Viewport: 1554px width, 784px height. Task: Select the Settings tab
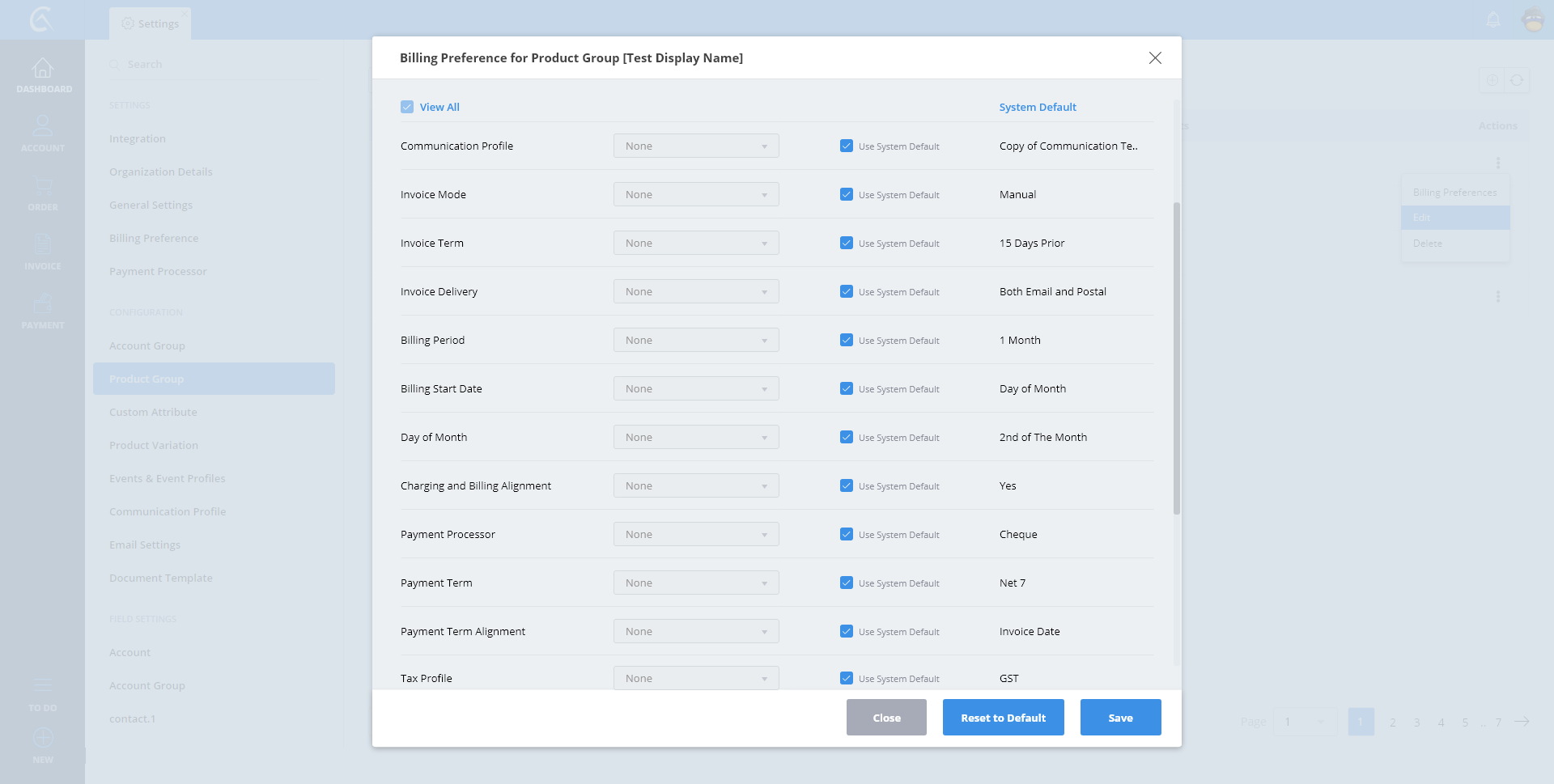click(151, 23)
